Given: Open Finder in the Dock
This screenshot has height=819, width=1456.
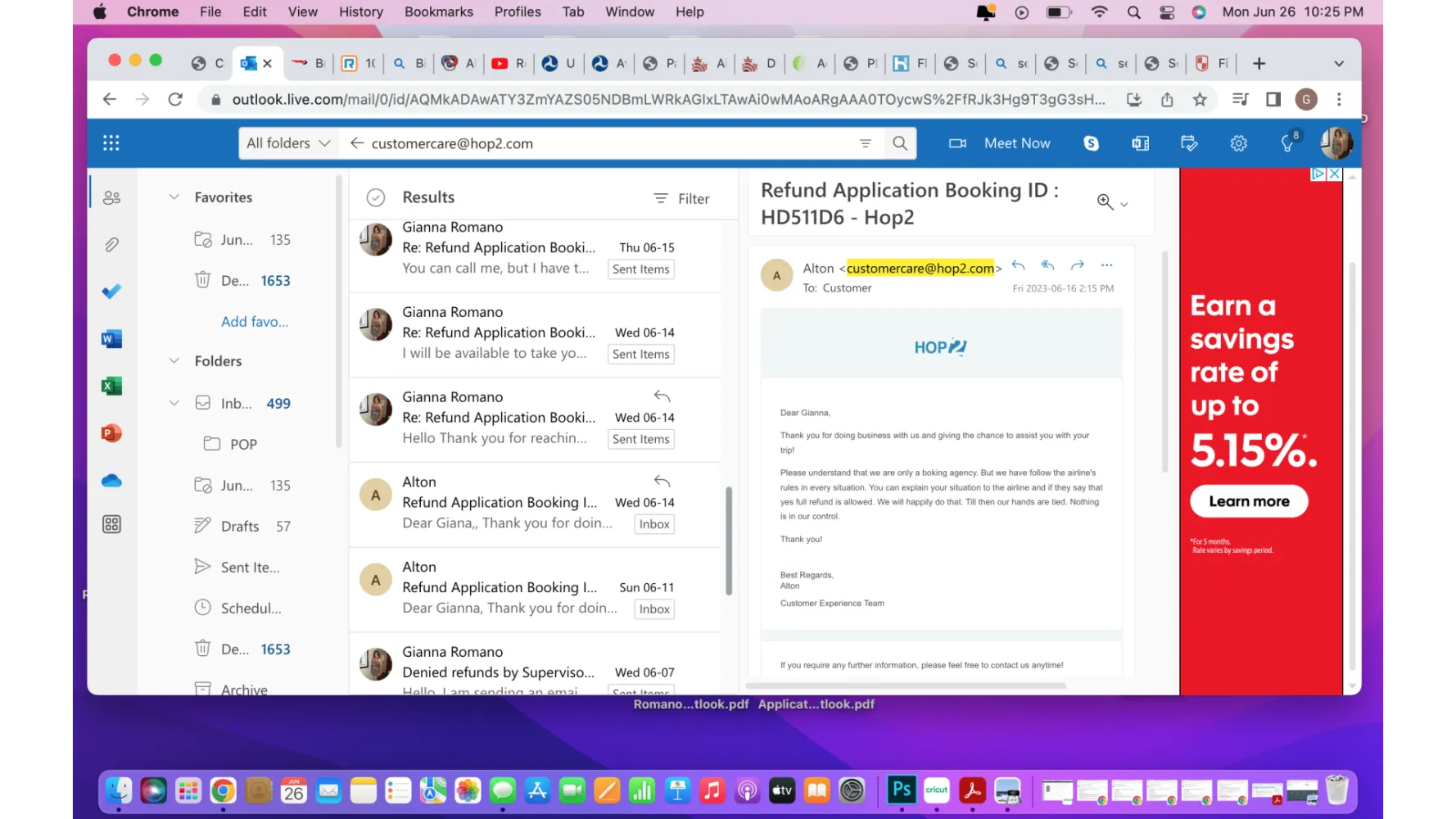Looking at the screenshot, I should pyautogui.click(x=119, y=790).
